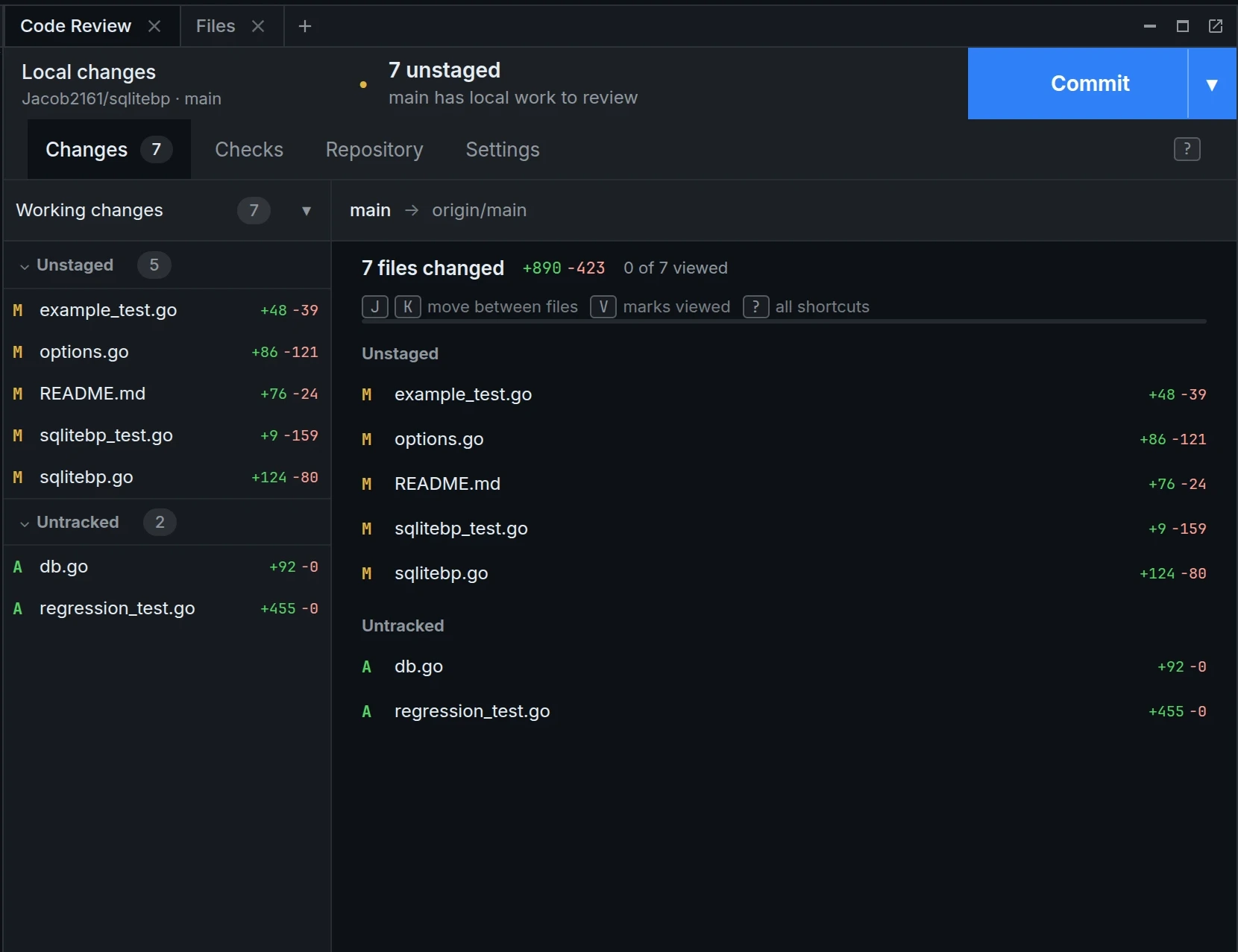
Task: Expand the Working changes dropdown triangle
Action: pos(307,210)
